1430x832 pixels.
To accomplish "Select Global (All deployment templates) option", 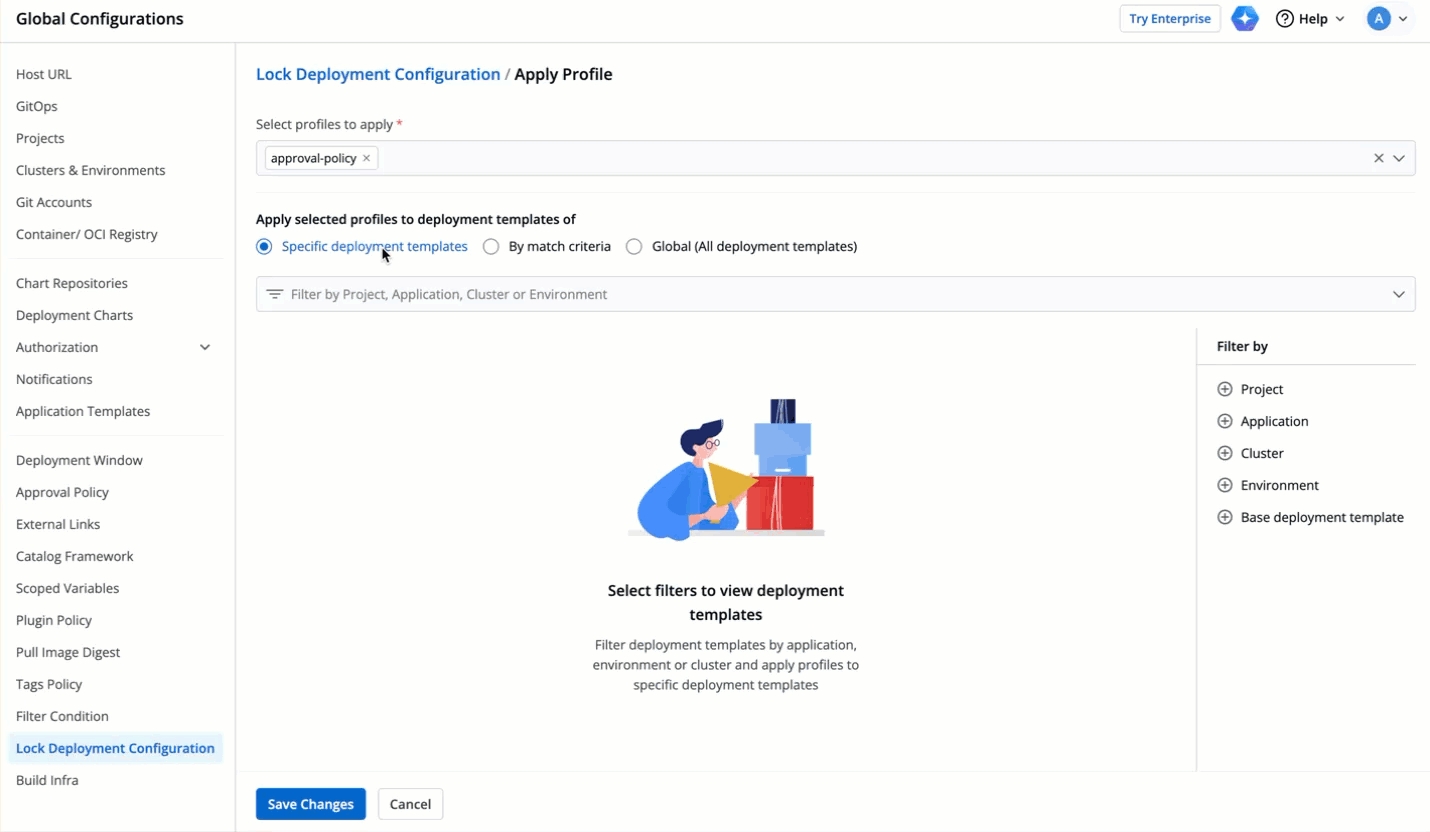I will pyautogui.click(x=634, y=246).
